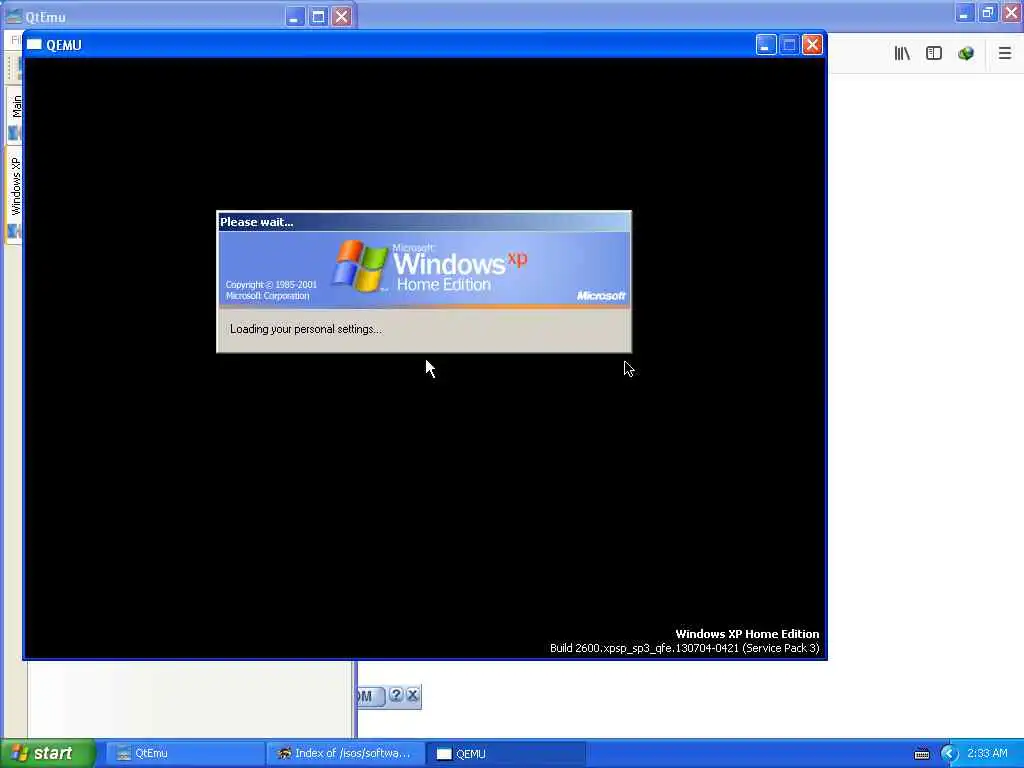Click the 'Please wait...' dialog title
The image size is (1024, 768).
click(x=257, y=222)
